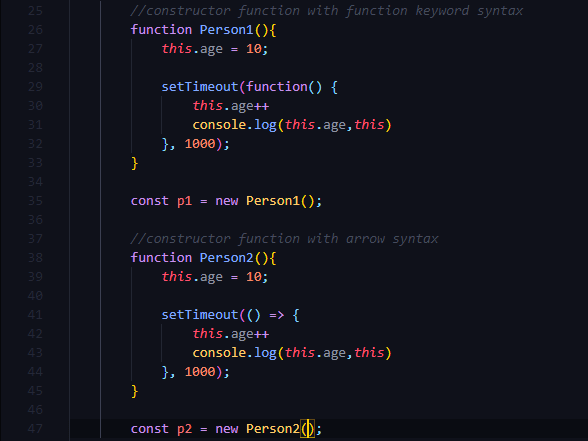Click the function keyword on line 38
This screenshot has height=441, width=588.
point(161,258)
